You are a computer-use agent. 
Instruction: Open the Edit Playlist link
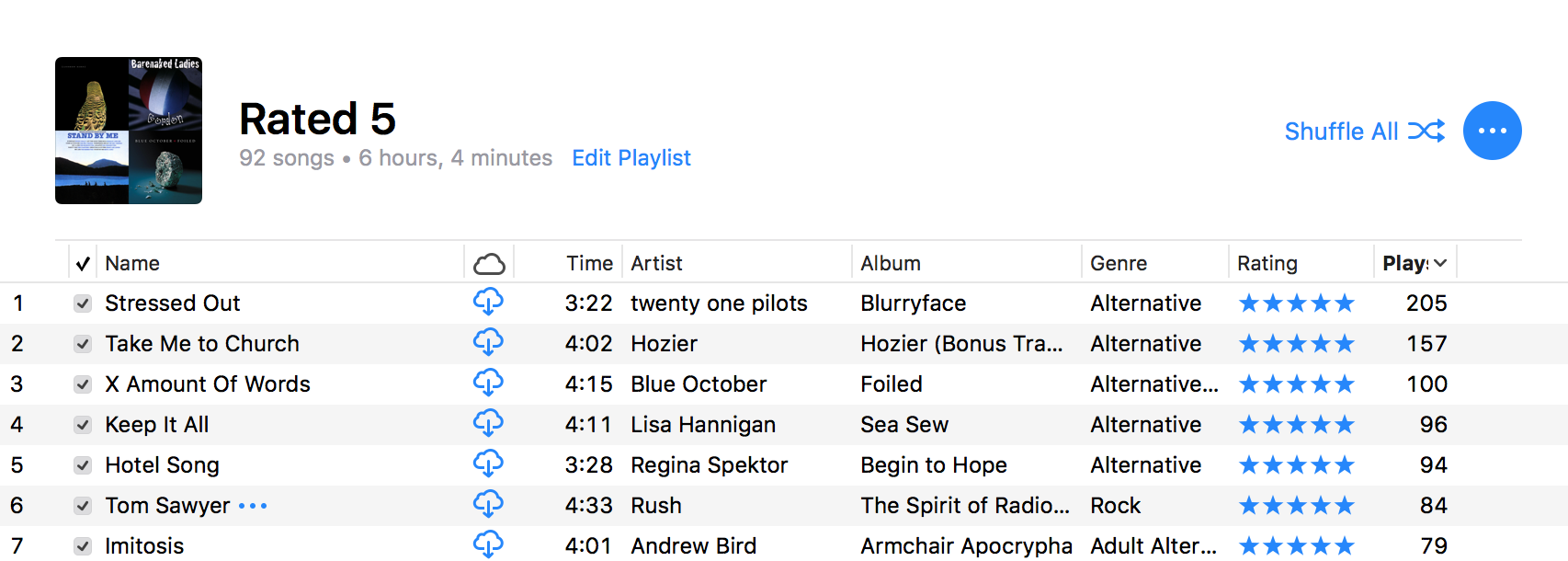coord(631,158)
